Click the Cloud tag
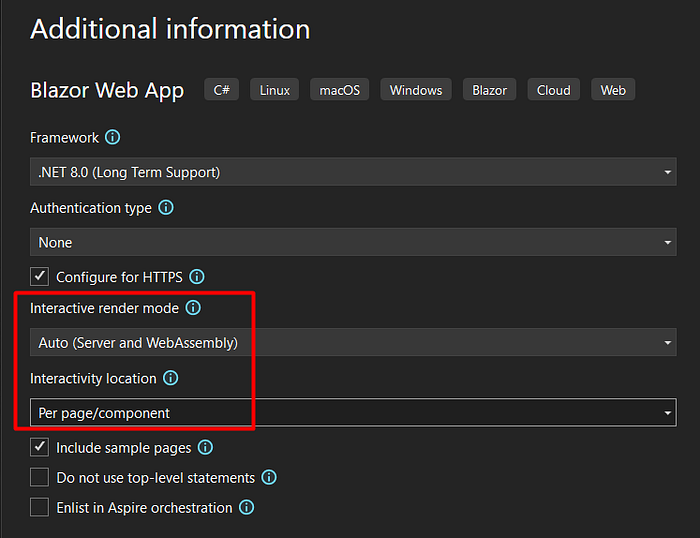The height and width of the screenshot is (538, 700). [x=554, y=90]
